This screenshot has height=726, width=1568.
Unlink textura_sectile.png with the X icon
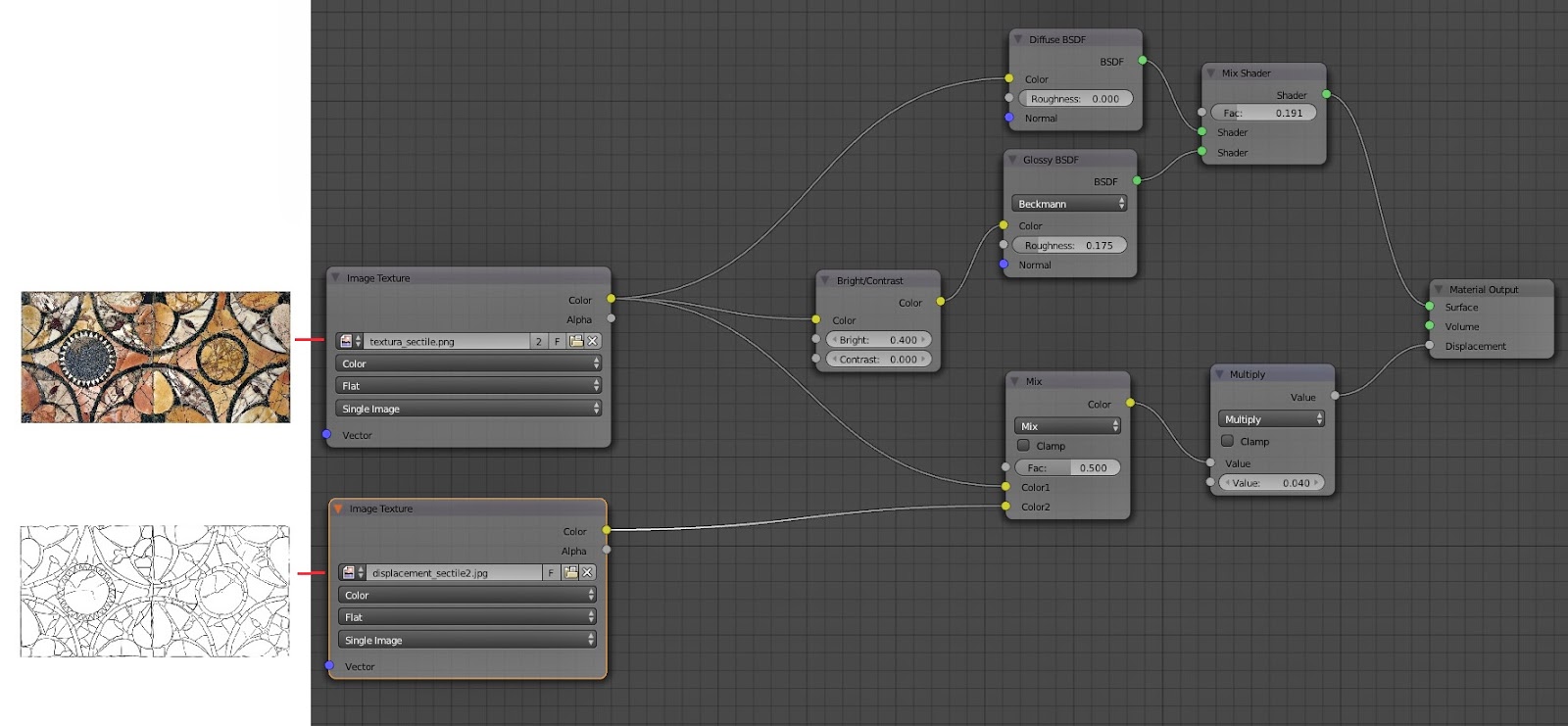coord(593,341)
